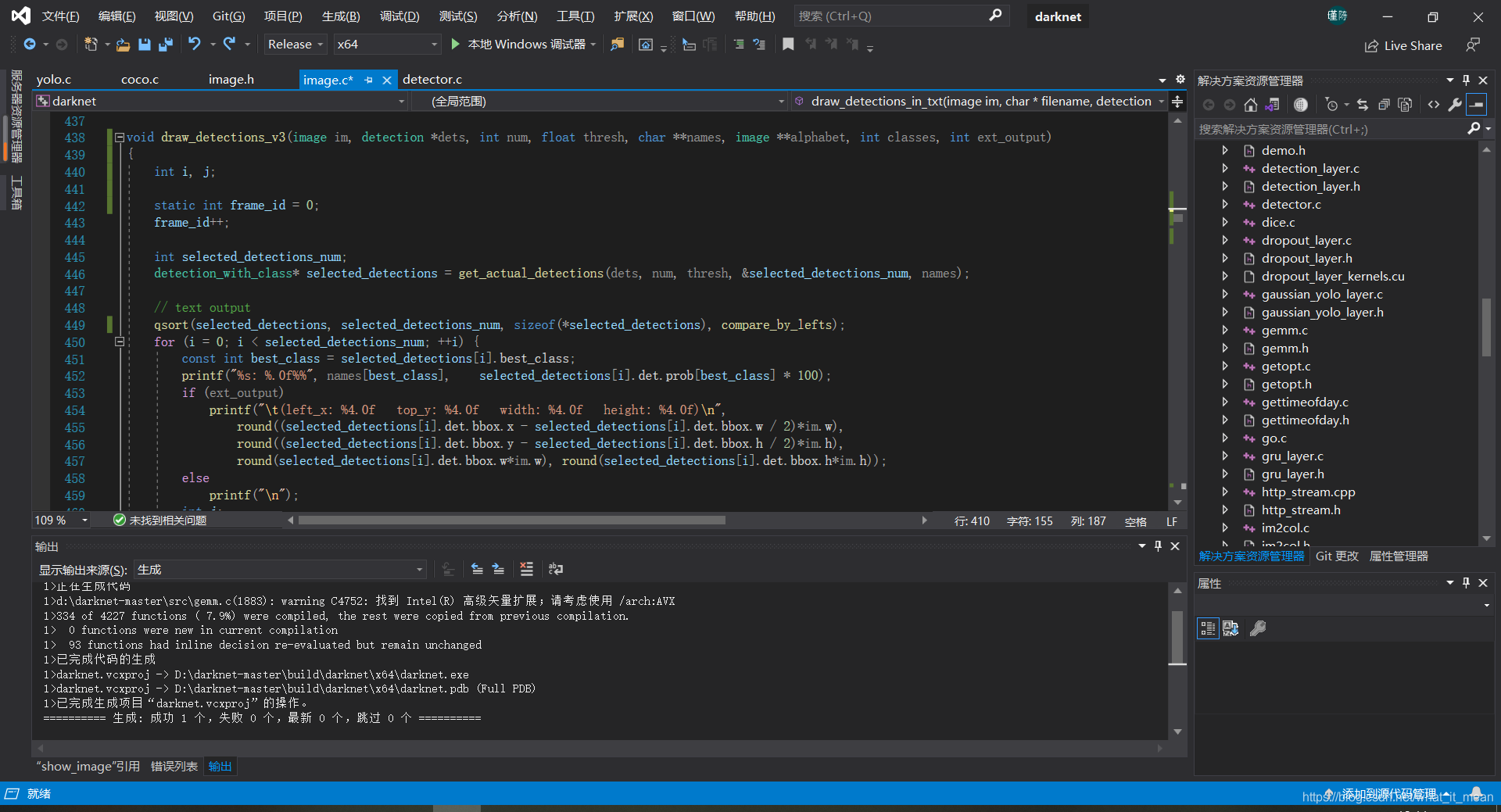Switch to the 属性管理器 tab
This screenshot has width=1501, height=812.
[x=1399, y=556]
